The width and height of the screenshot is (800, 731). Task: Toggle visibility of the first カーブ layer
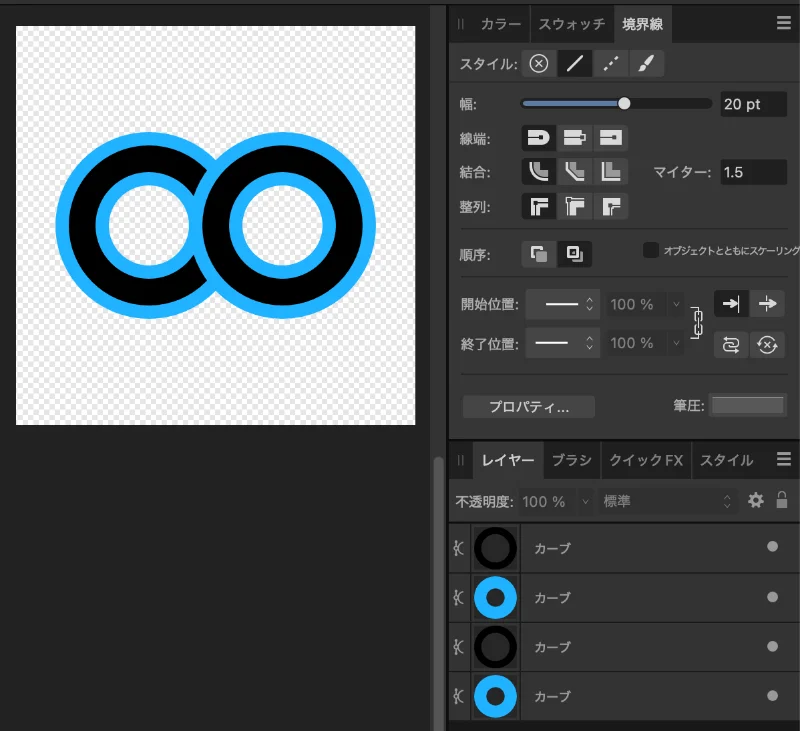pyautogui.click(x=772, y=547)
